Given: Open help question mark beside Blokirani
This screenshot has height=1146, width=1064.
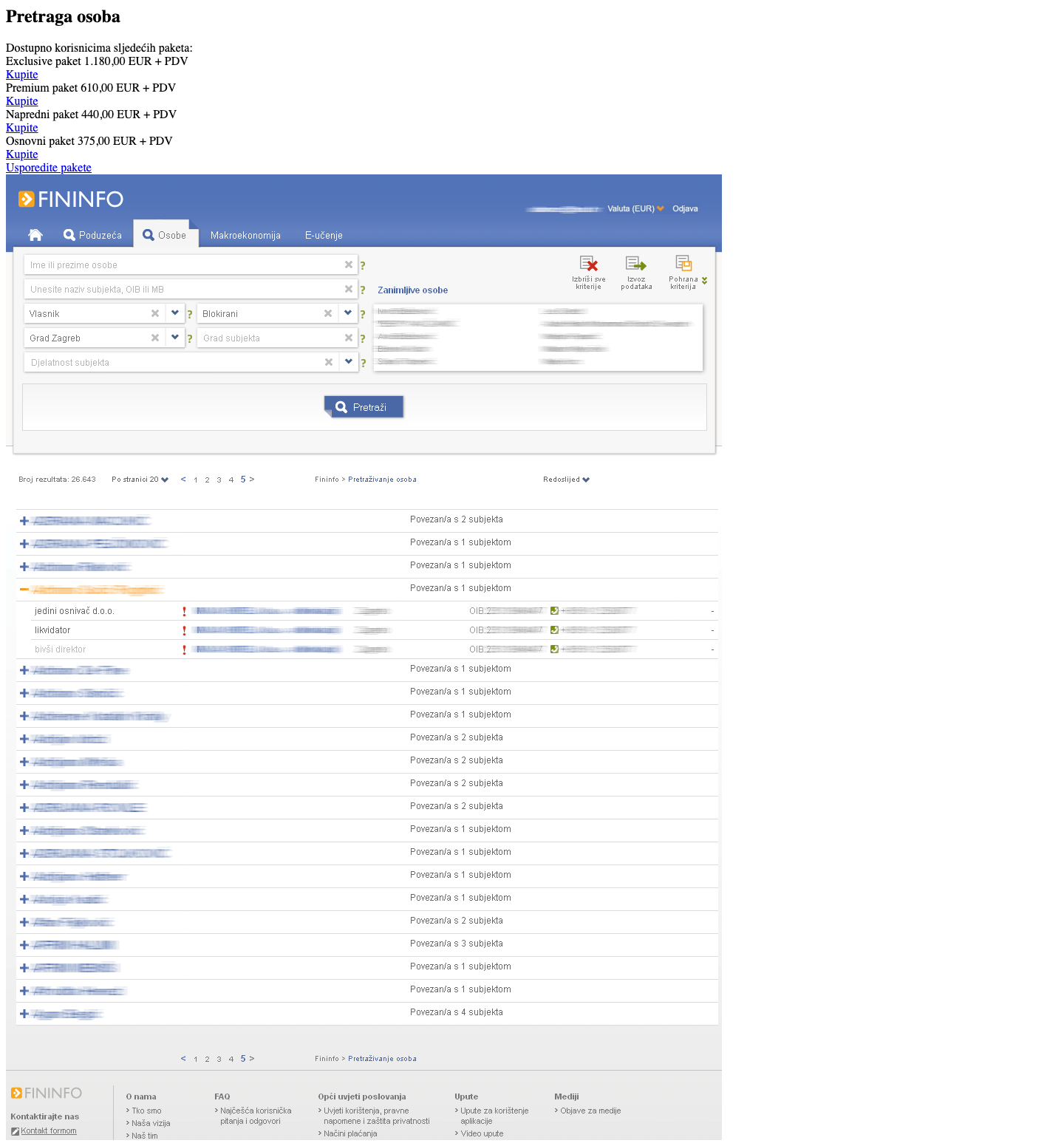Looking at the screenshot, I should [363, 314].
